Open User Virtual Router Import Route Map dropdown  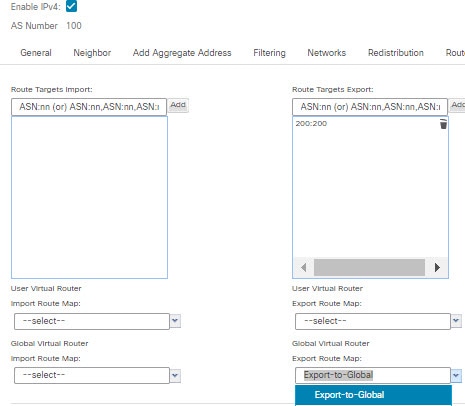(x=175, y=321)
